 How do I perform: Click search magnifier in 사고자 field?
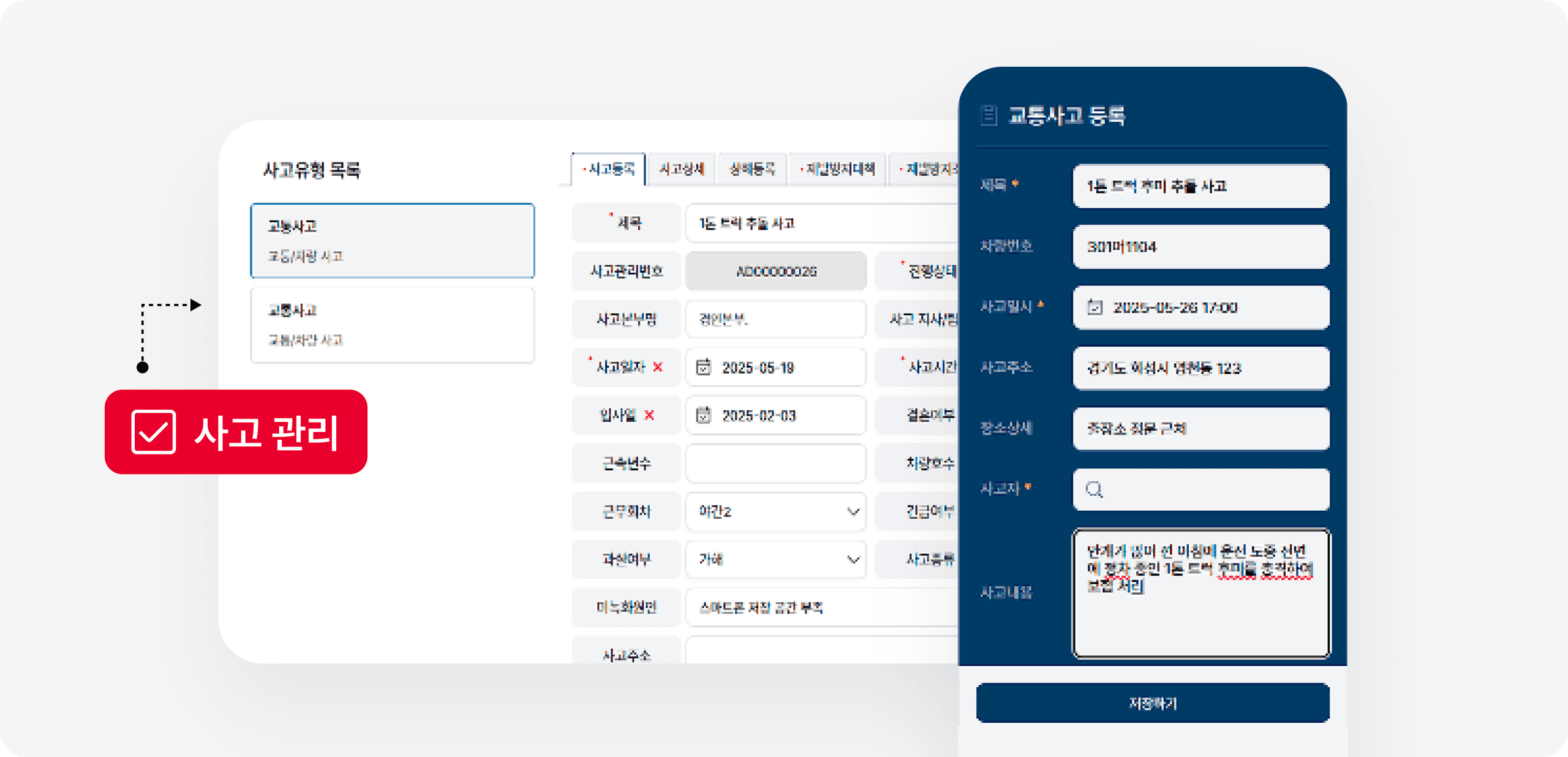1094,489
